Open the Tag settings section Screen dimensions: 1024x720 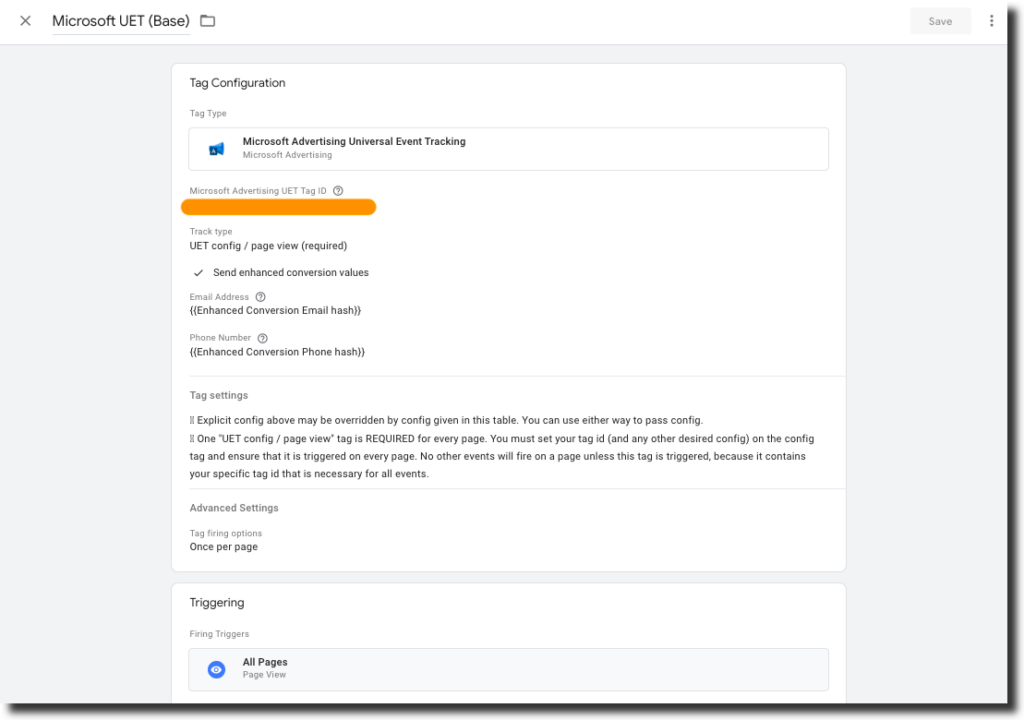(219, 396)
